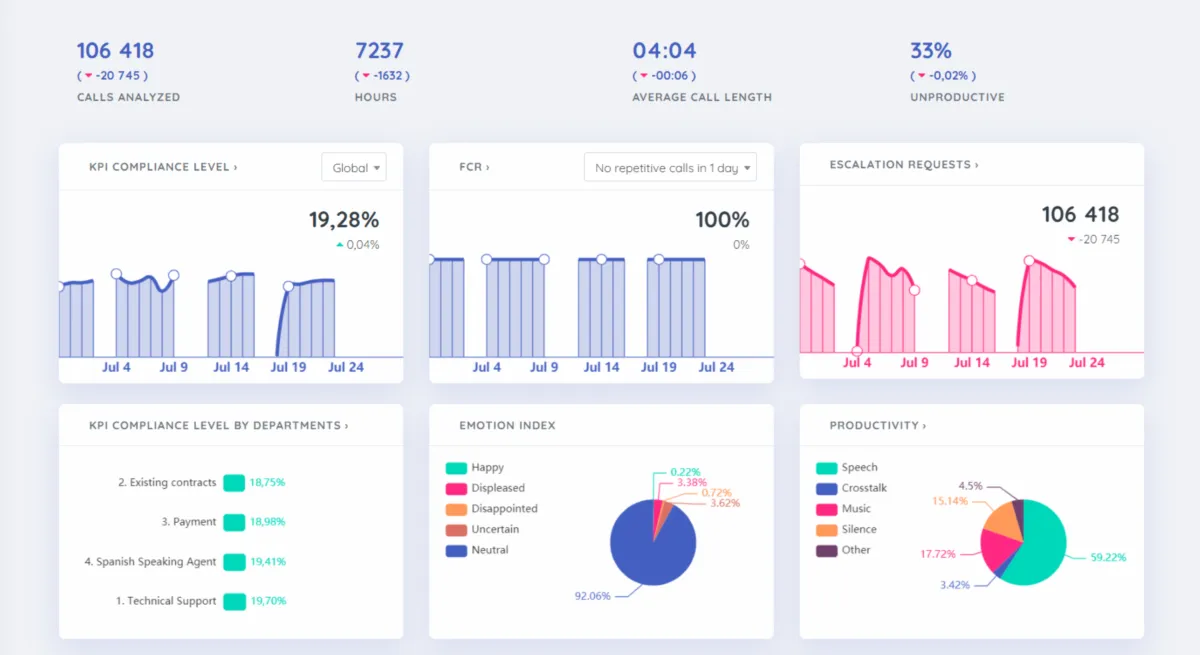Select the Existing contracts compliance bar

tap(234, 482)
